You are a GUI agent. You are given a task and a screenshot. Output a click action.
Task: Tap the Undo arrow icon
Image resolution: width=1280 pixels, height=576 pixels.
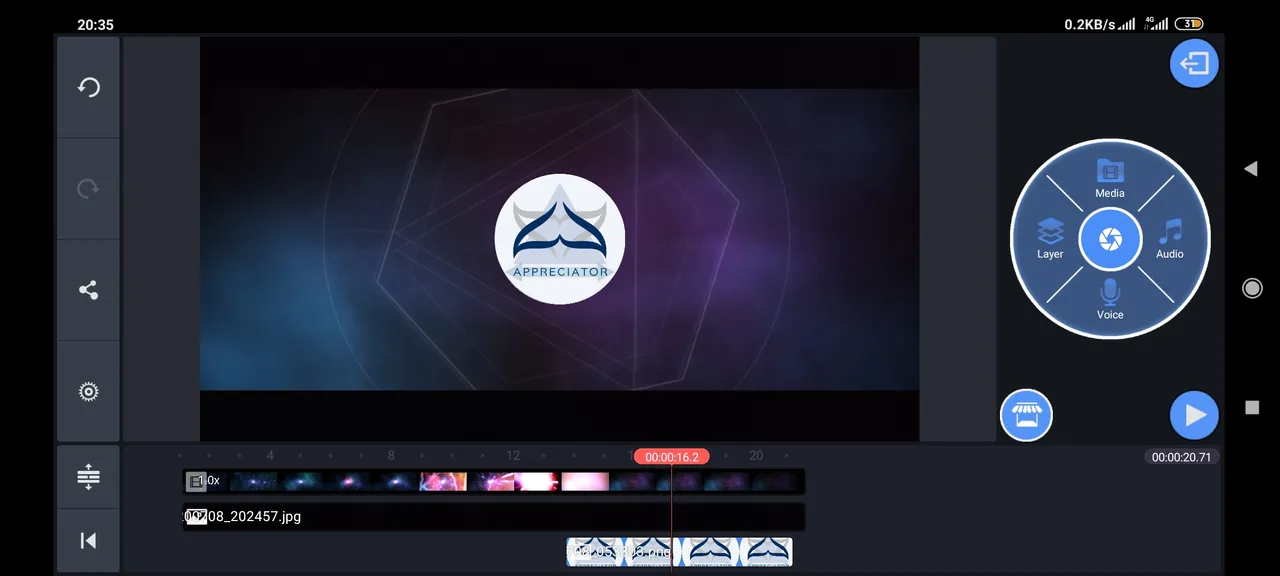click(x=89, y=87)
